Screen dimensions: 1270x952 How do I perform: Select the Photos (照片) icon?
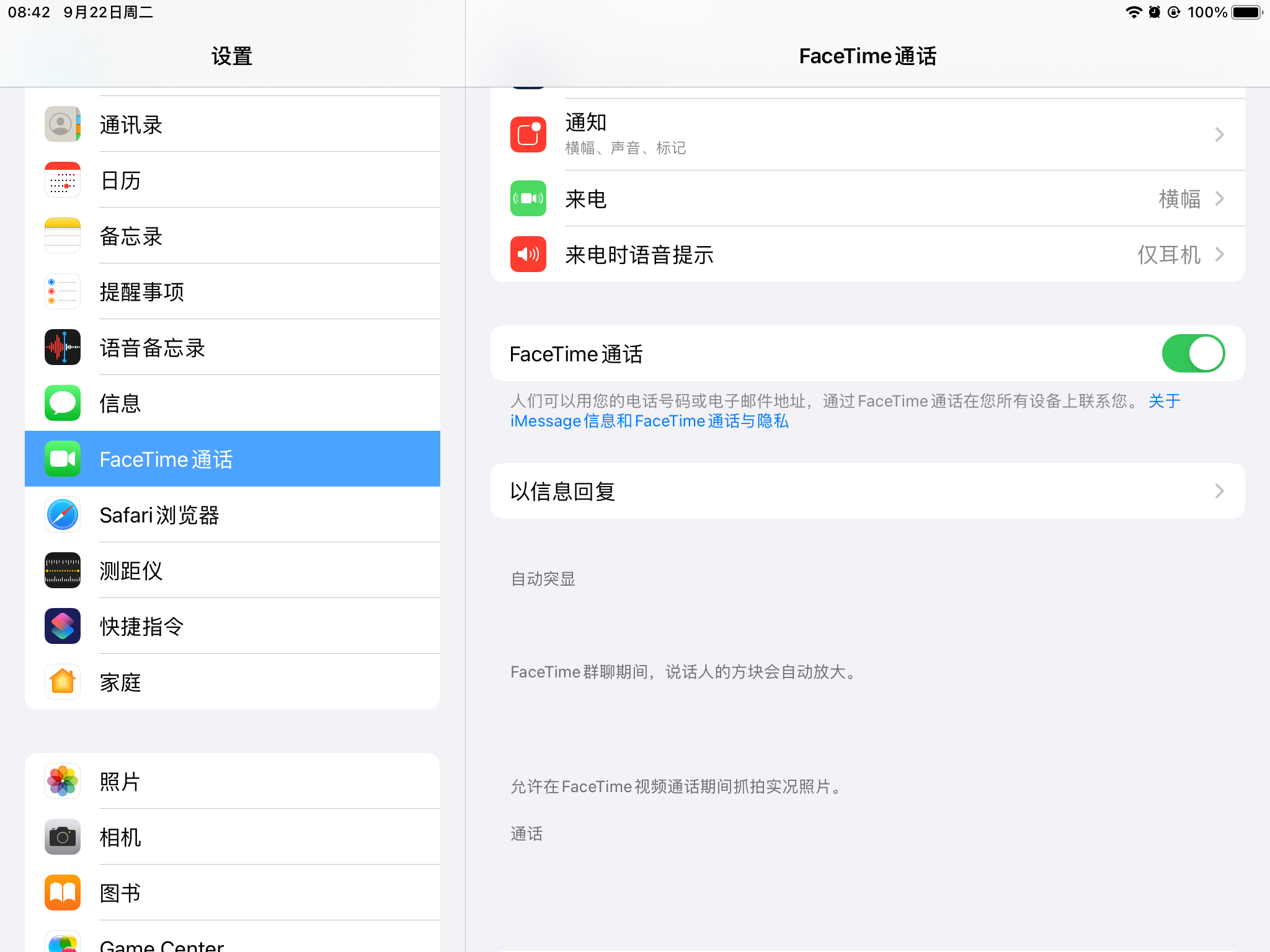coord(63,781)
